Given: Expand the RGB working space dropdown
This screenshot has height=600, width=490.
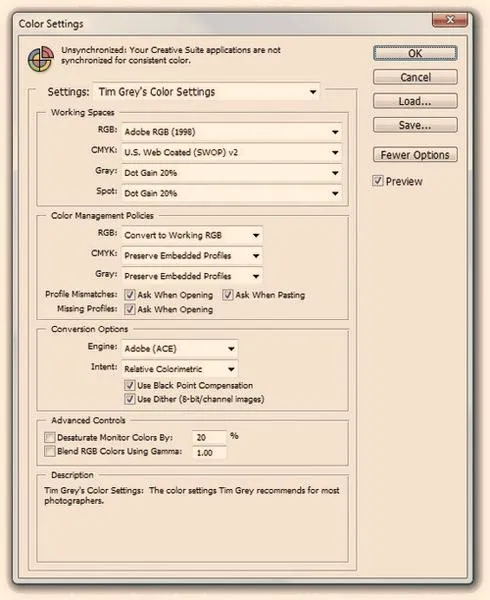Looking at the screenshot, I should [x=231, y=132].
